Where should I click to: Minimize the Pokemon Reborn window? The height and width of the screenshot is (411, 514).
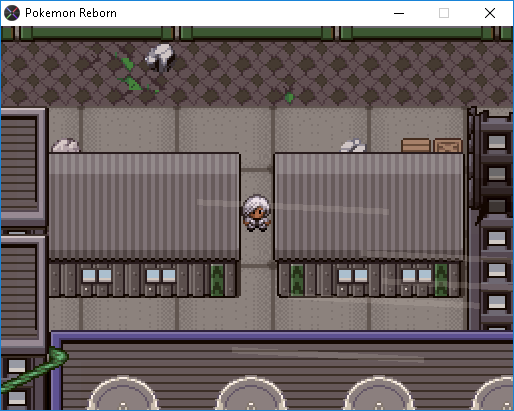pos(399,13)
